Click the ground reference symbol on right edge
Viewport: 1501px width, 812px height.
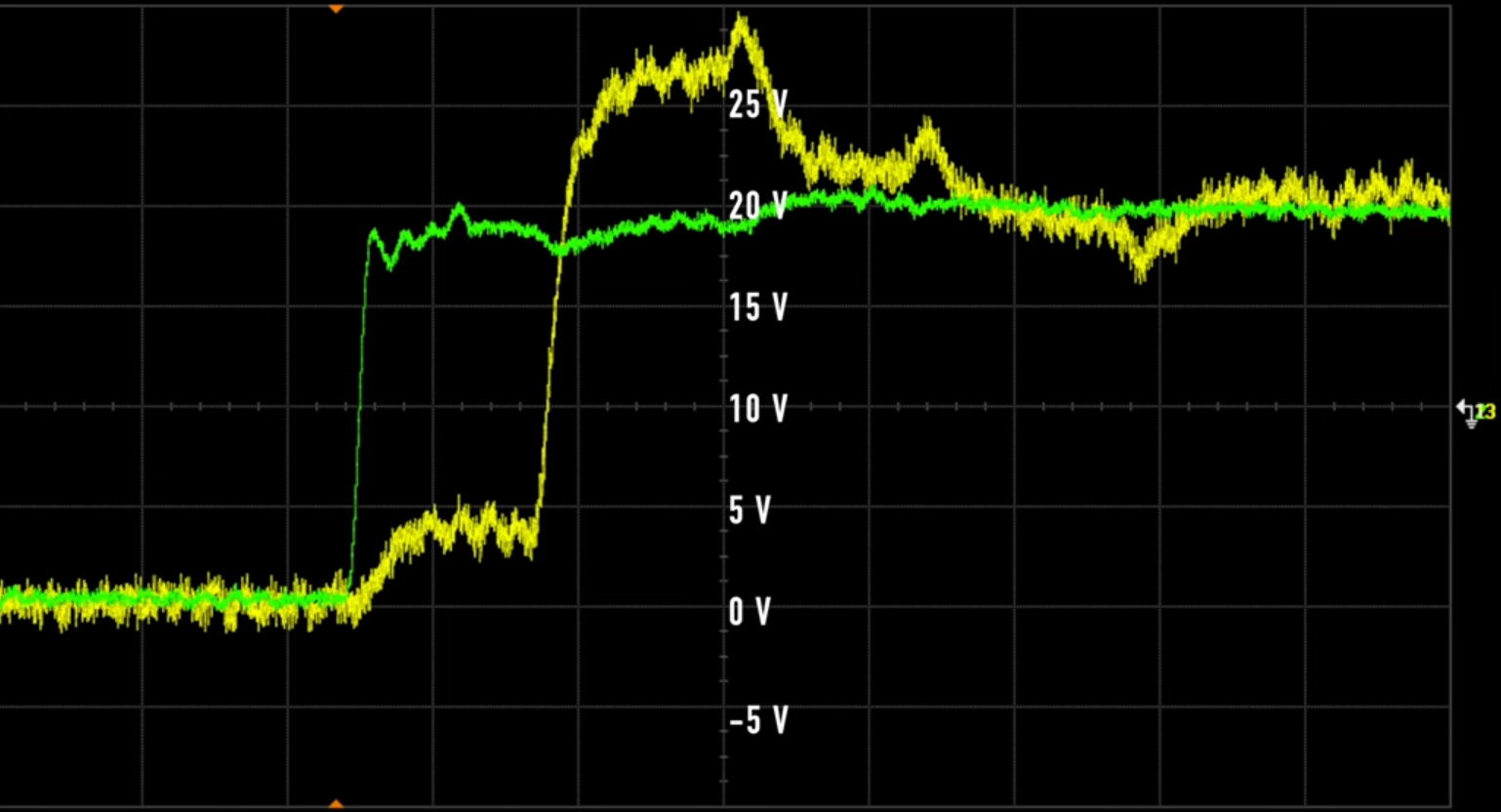[1471, 425]
